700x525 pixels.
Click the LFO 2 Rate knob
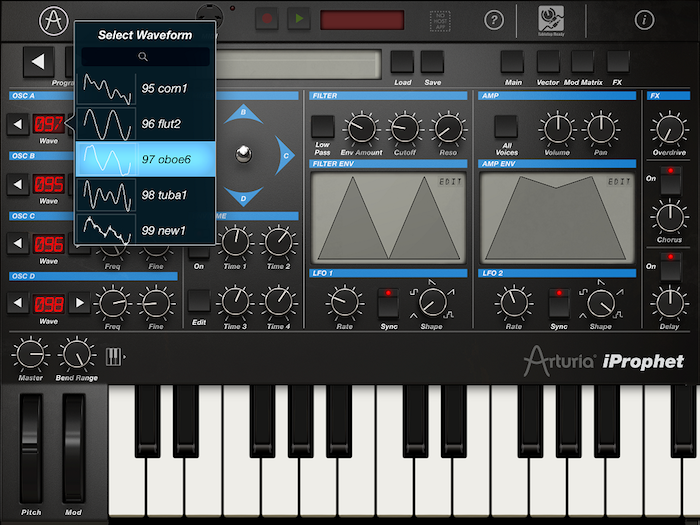(x=513, y=303)
